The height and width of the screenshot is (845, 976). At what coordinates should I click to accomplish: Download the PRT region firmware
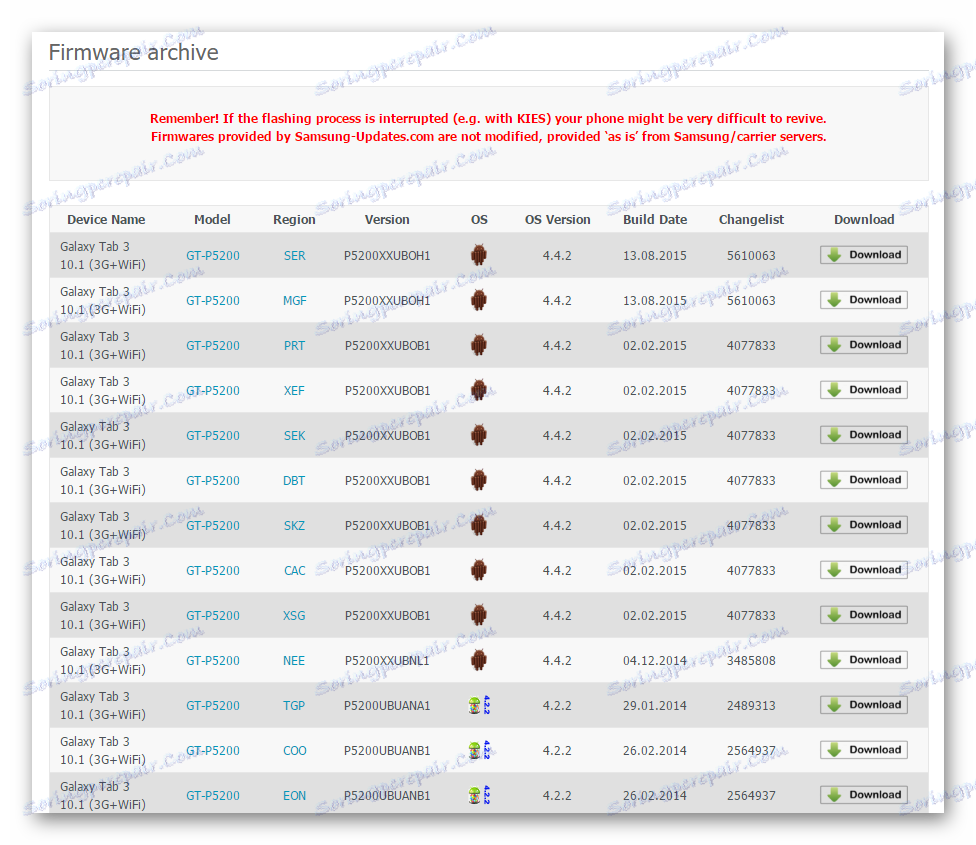point(863,345)
